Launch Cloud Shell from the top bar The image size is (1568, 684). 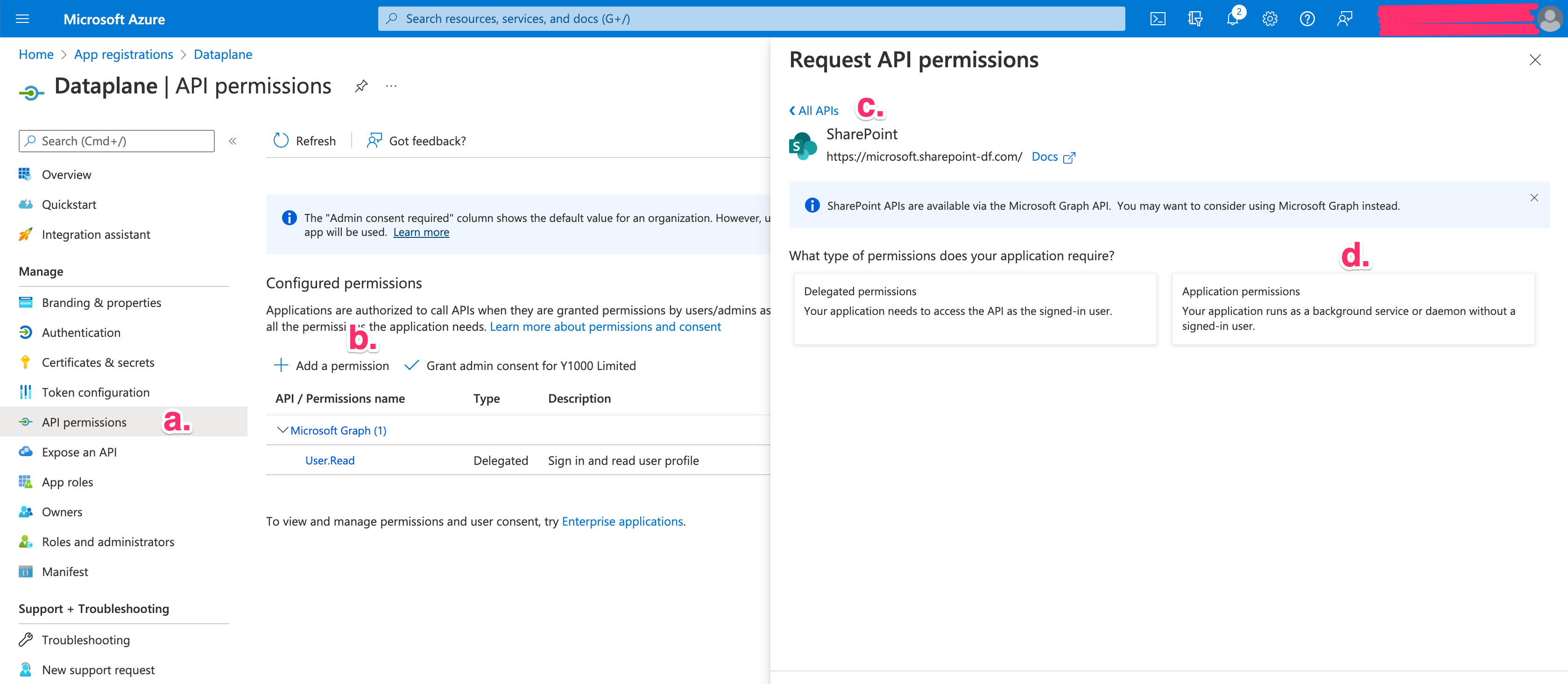1158,18
